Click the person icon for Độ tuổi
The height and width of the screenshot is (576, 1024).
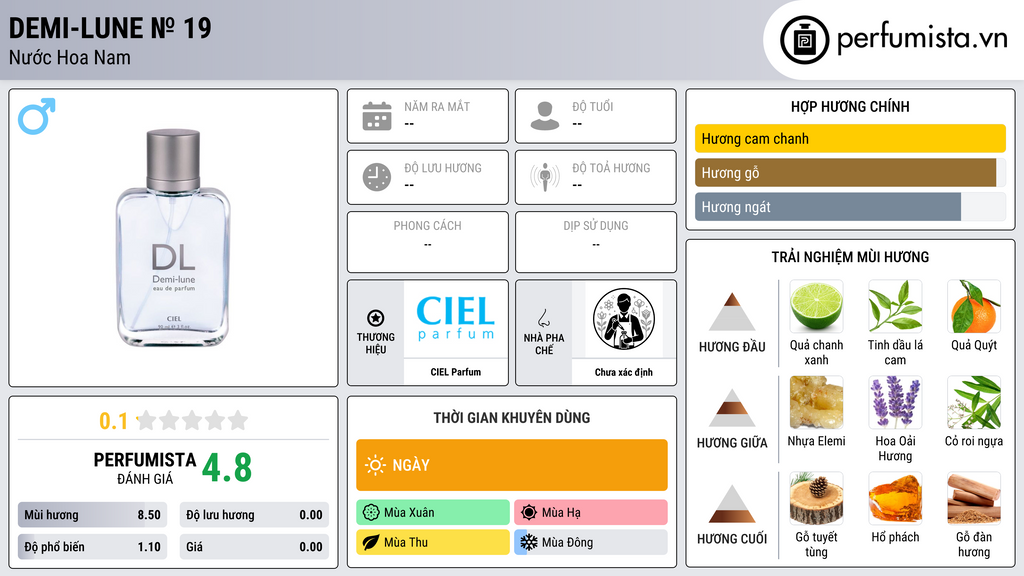point(545,116)
